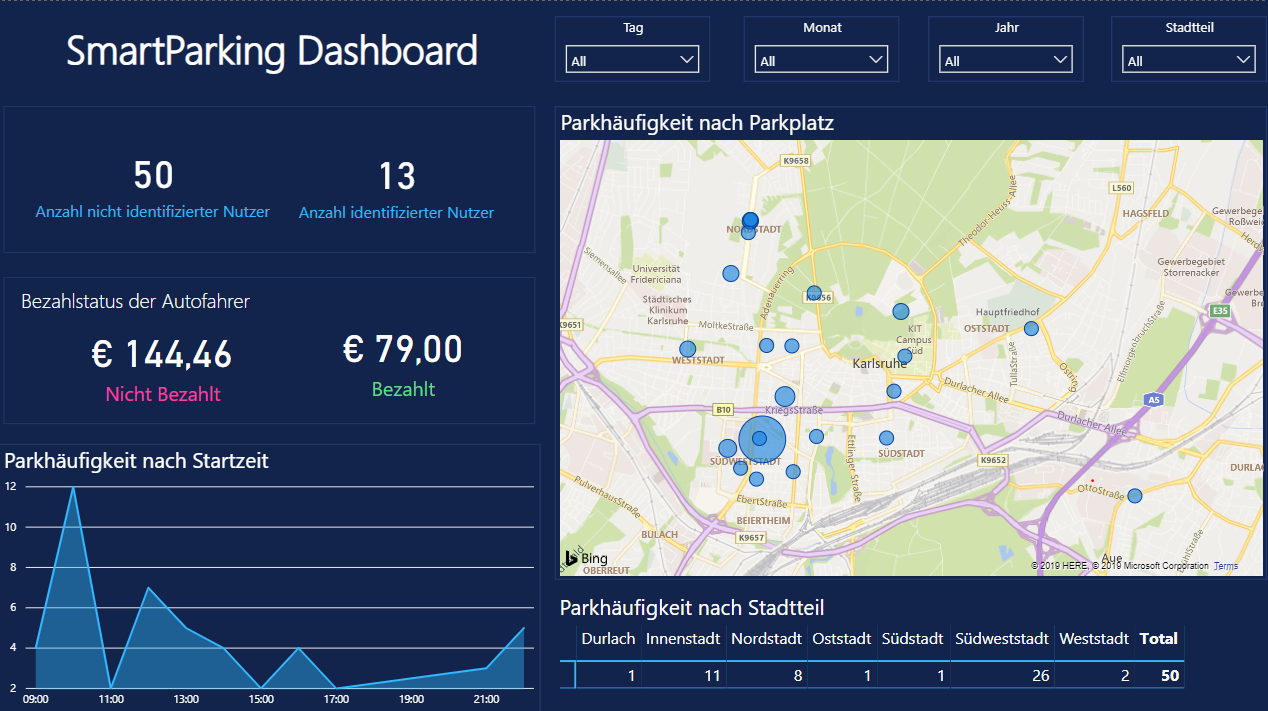Open the Monat filter dropdown

coord(821,60)
